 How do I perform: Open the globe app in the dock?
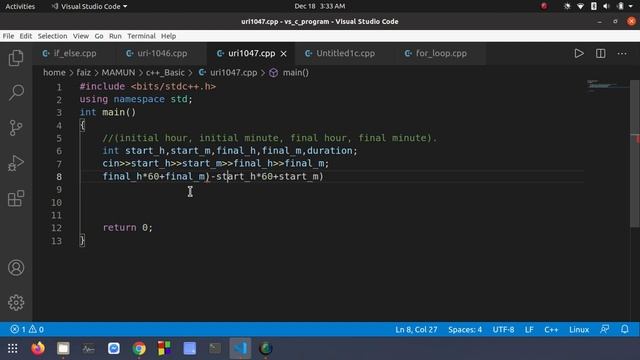tap(266, 348)
